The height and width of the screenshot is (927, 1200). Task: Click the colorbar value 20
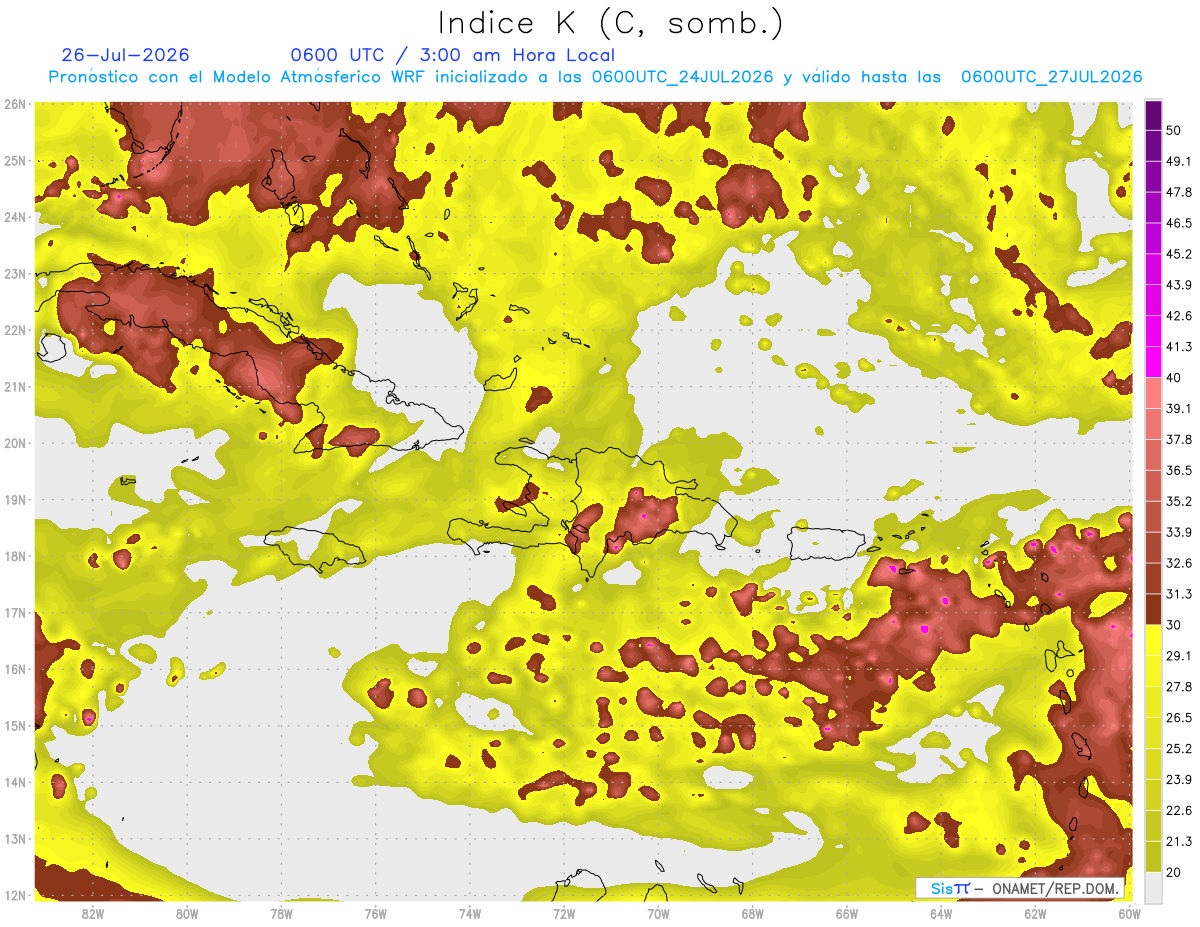pyautogui.click(x=1175, y=872)
